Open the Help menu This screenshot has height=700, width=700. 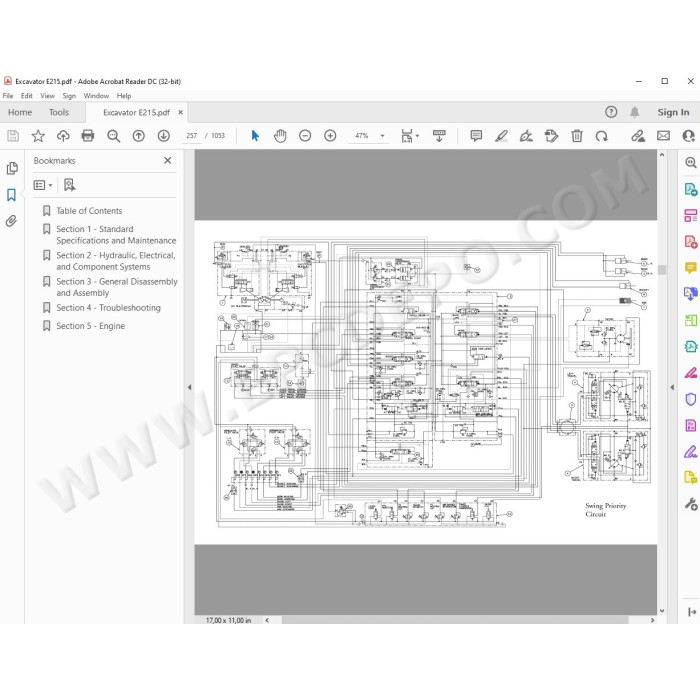pos(124,96)
